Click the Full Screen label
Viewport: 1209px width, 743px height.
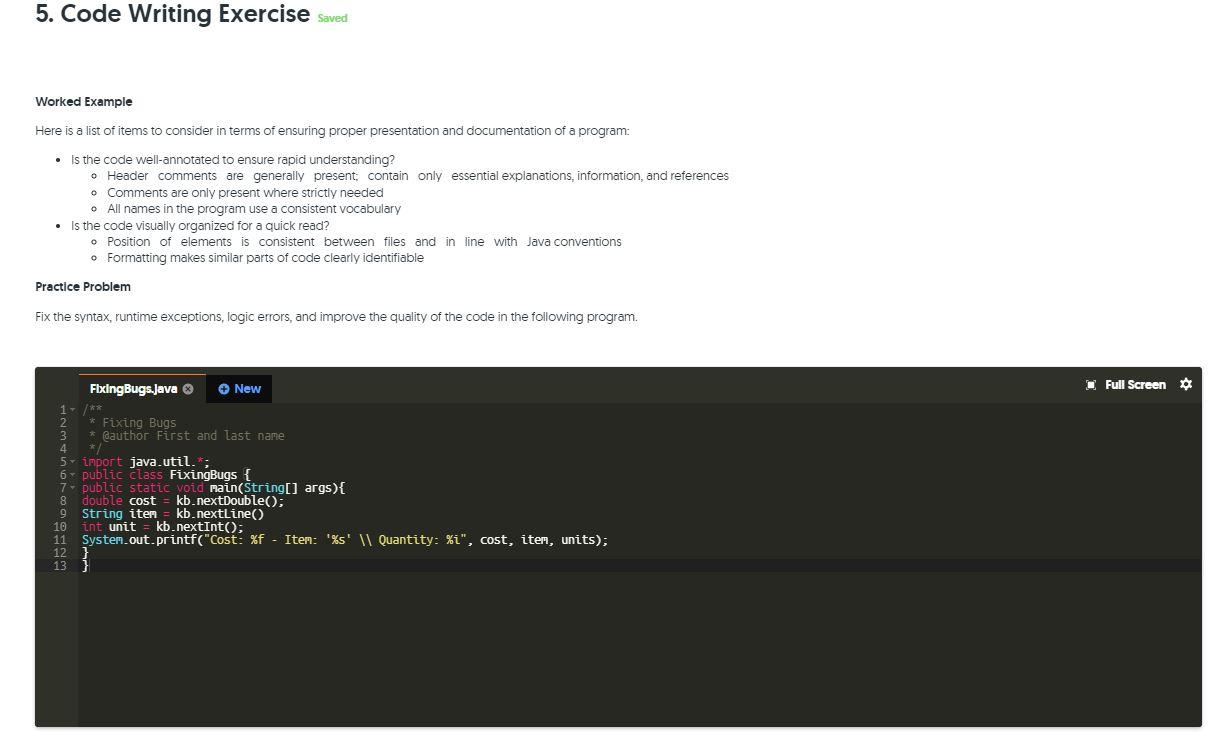[x=1134, y=384]
